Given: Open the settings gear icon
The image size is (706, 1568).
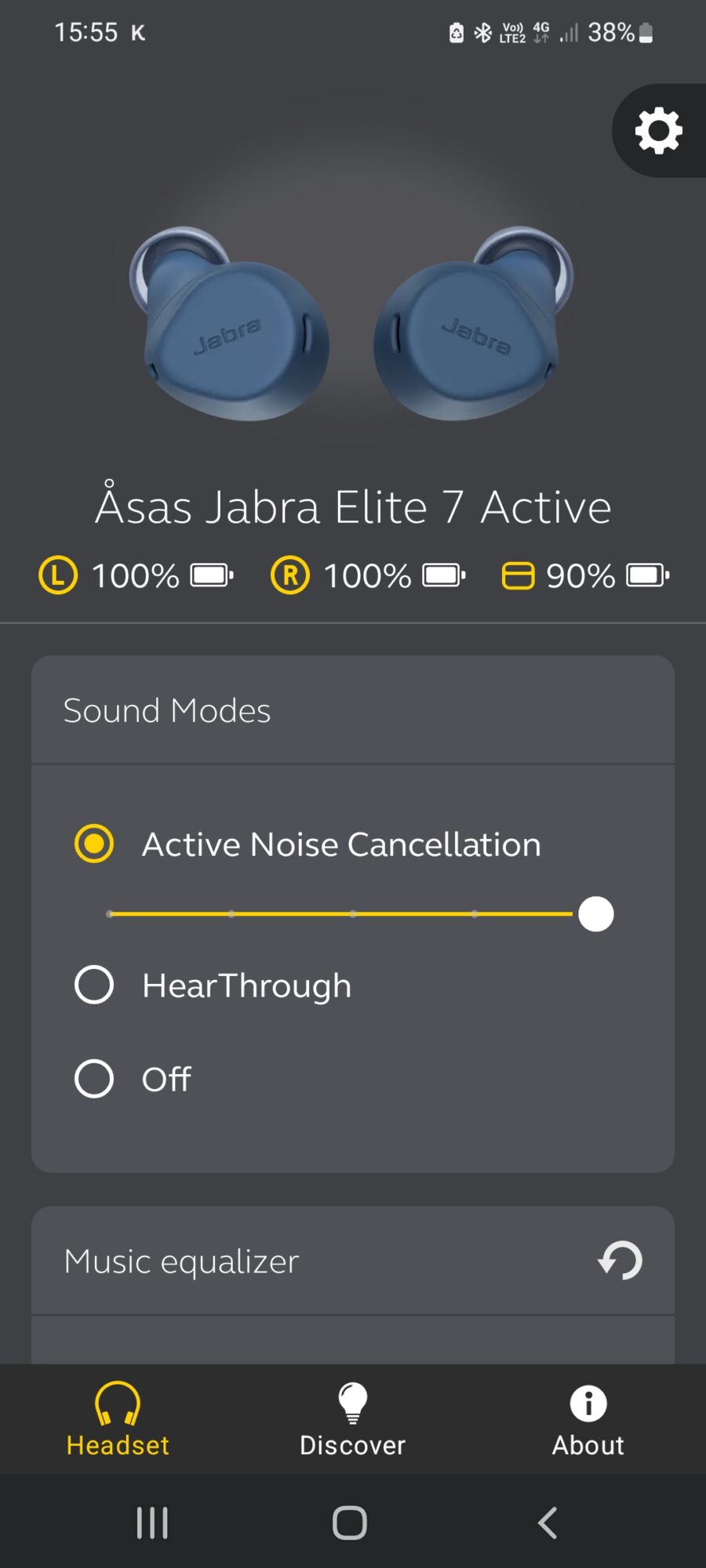Looking at the screenshot, I should pyautogui.click(x=658, y=131).
